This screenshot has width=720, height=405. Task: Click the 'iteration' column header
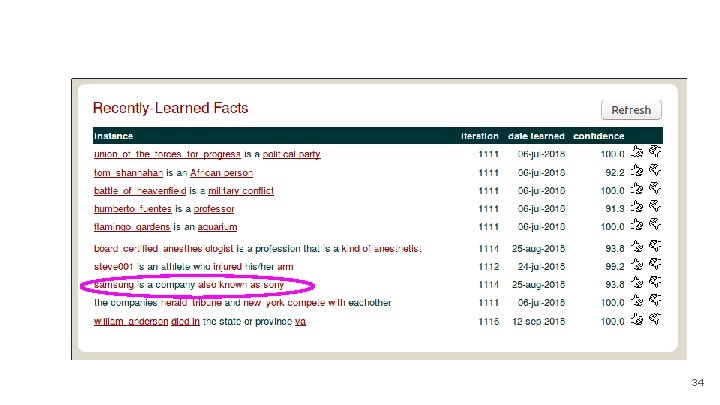pos(480,136)
